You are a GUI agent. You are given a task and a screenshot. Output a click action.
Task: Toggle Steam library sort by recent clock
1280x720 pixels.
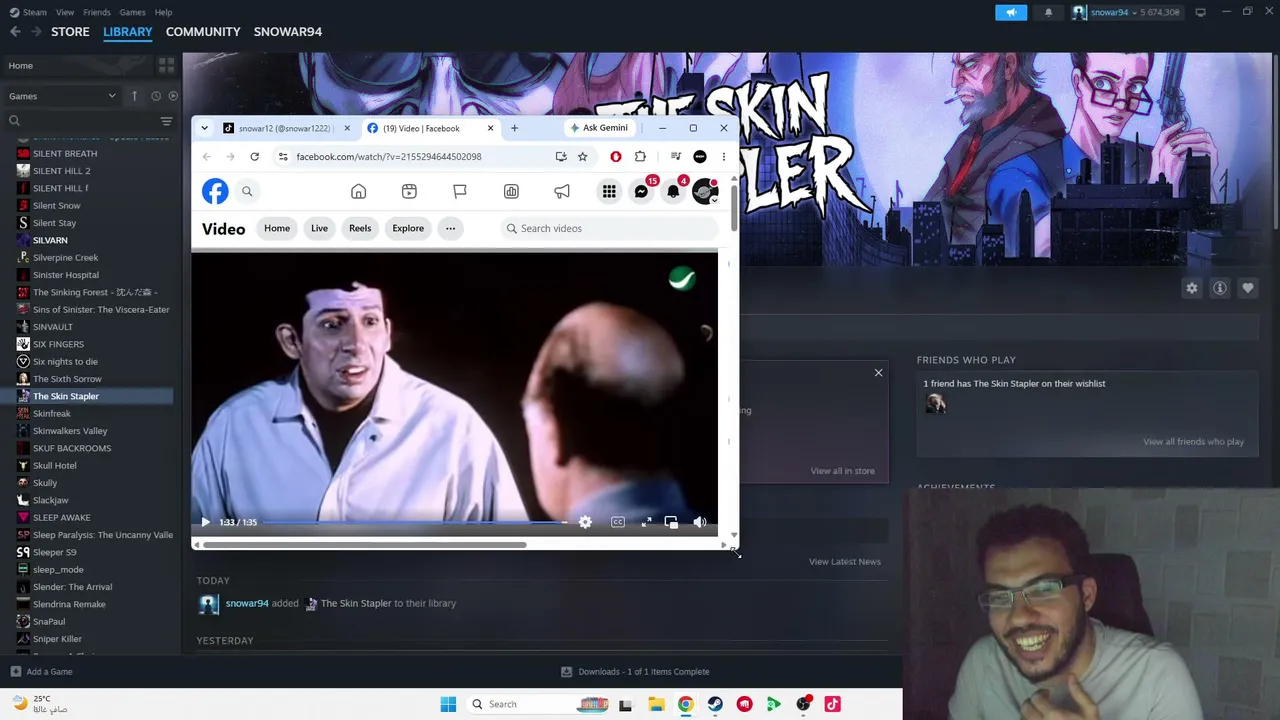tap(156, 96)
